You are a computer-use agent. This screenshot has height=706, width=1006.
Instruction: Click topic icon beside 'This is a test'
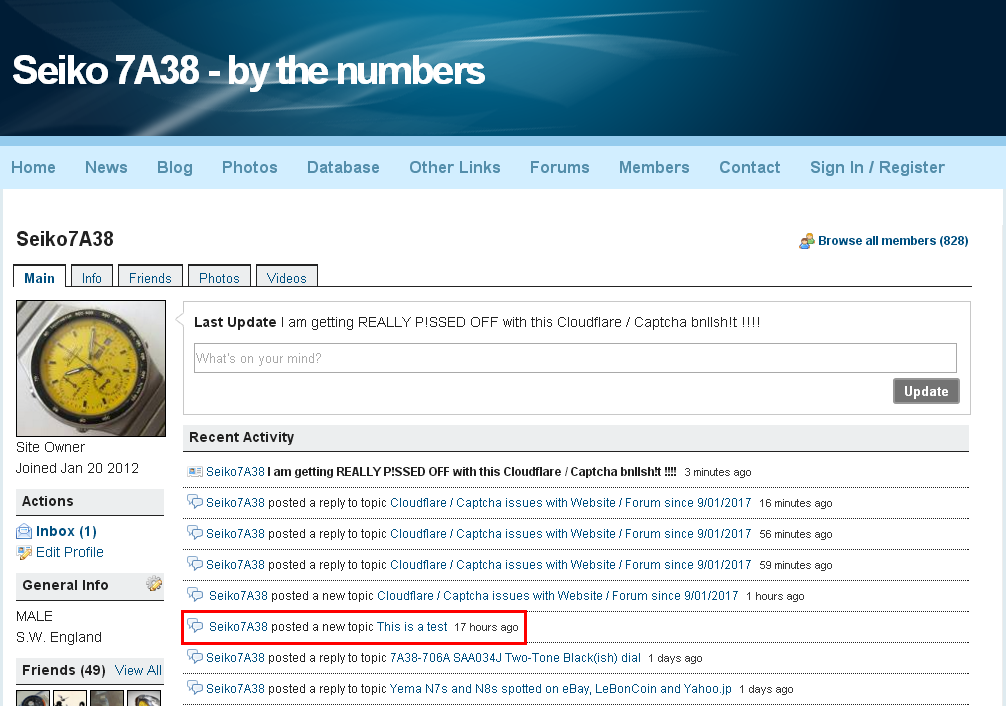coord(194,625)
